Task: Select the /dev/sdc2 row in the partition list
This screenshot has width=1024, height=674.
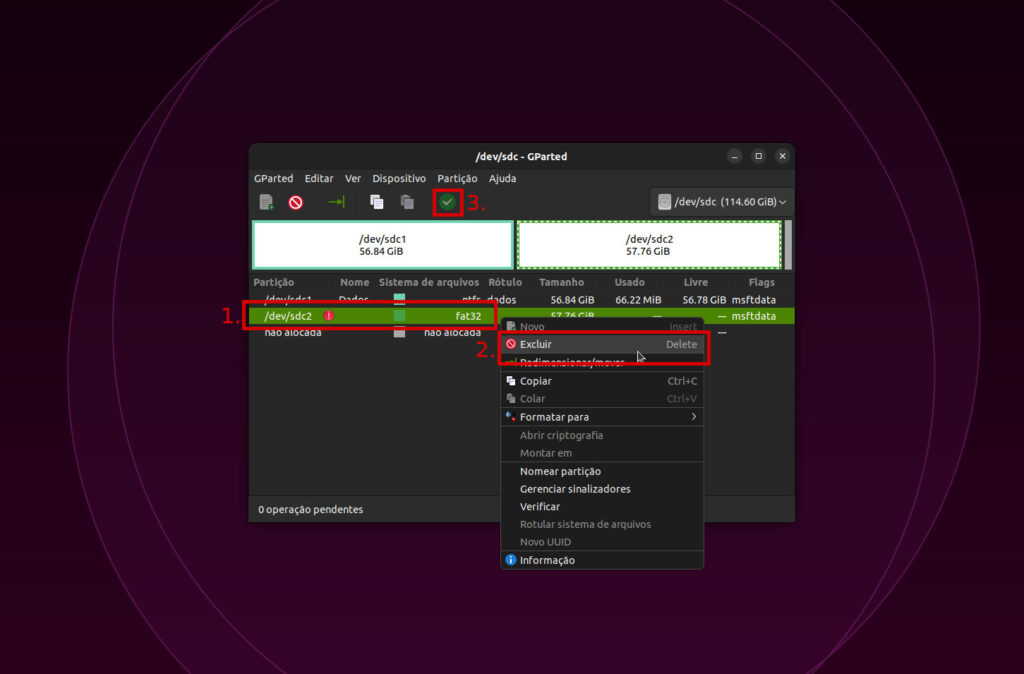Action: (x=521, y=315)
